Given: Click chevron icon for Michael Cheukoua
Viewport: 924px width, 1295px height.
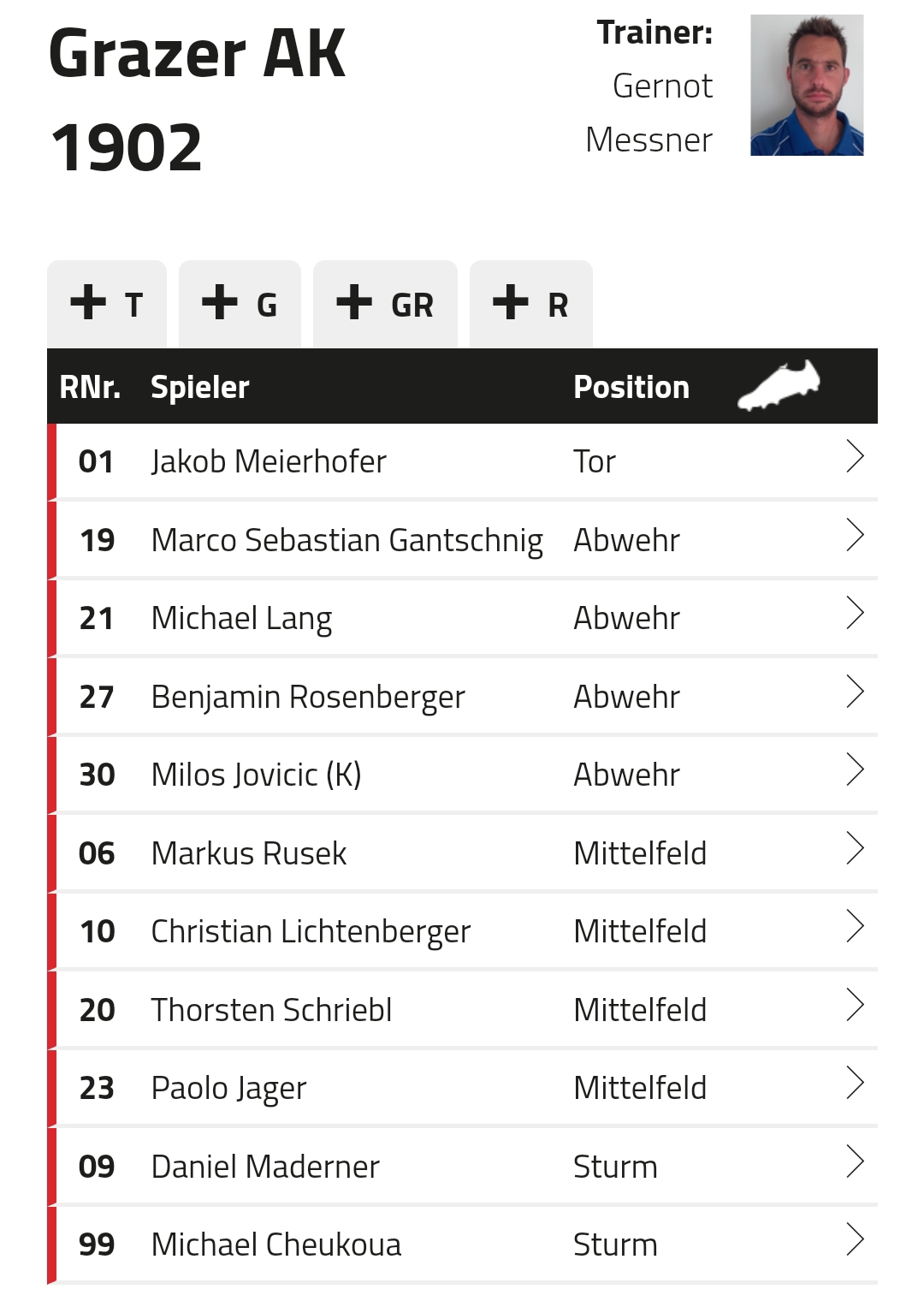Looking at the screenshot, I should click(x=855, y=1239).
